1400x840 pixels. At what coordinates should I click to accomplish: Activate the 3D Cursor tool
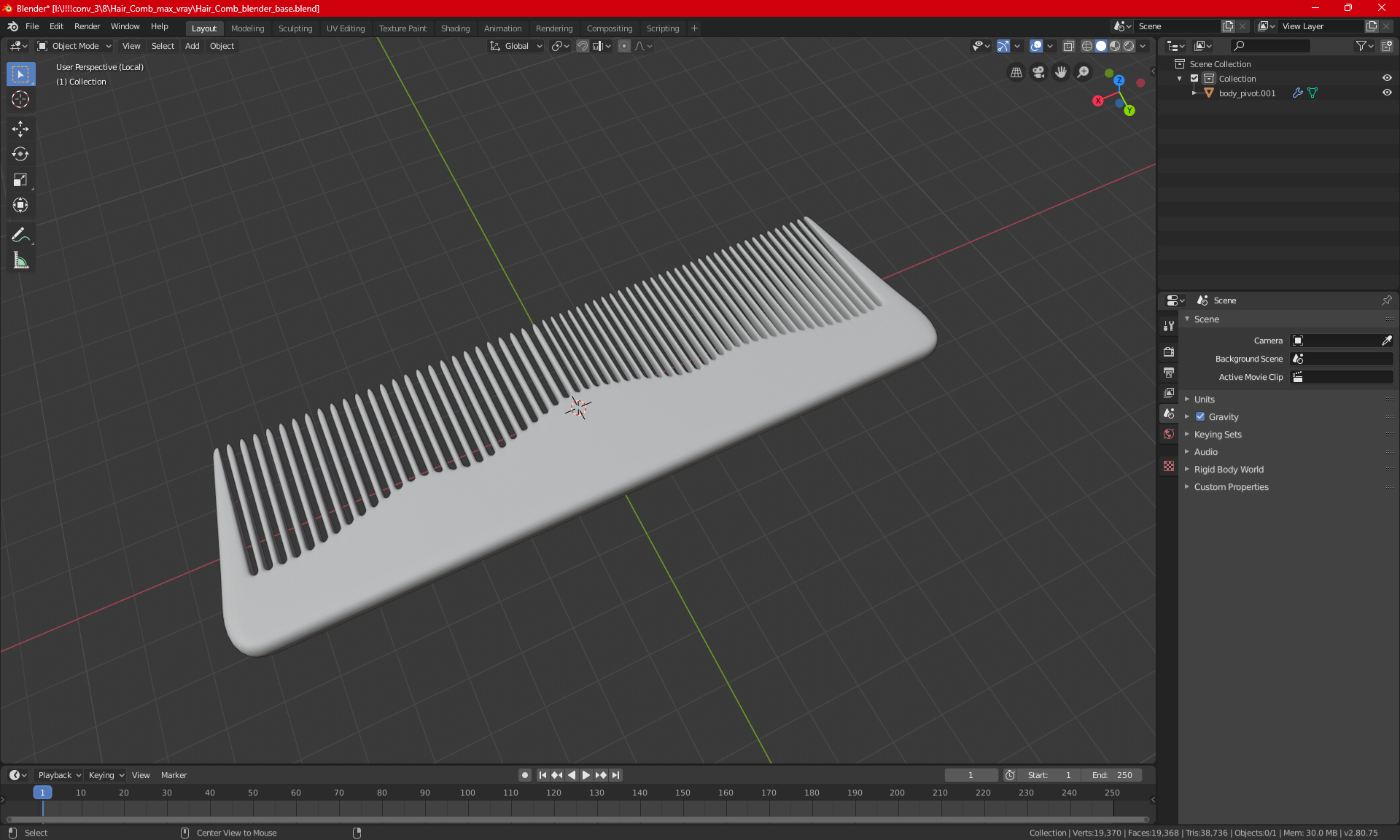coord(20,99)
